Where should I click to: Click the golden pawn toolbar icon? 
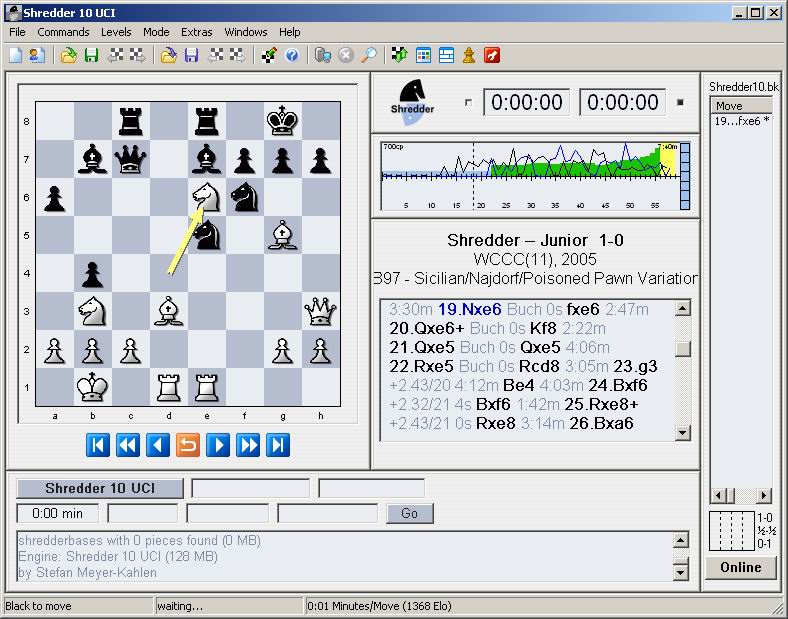[469, 55]
